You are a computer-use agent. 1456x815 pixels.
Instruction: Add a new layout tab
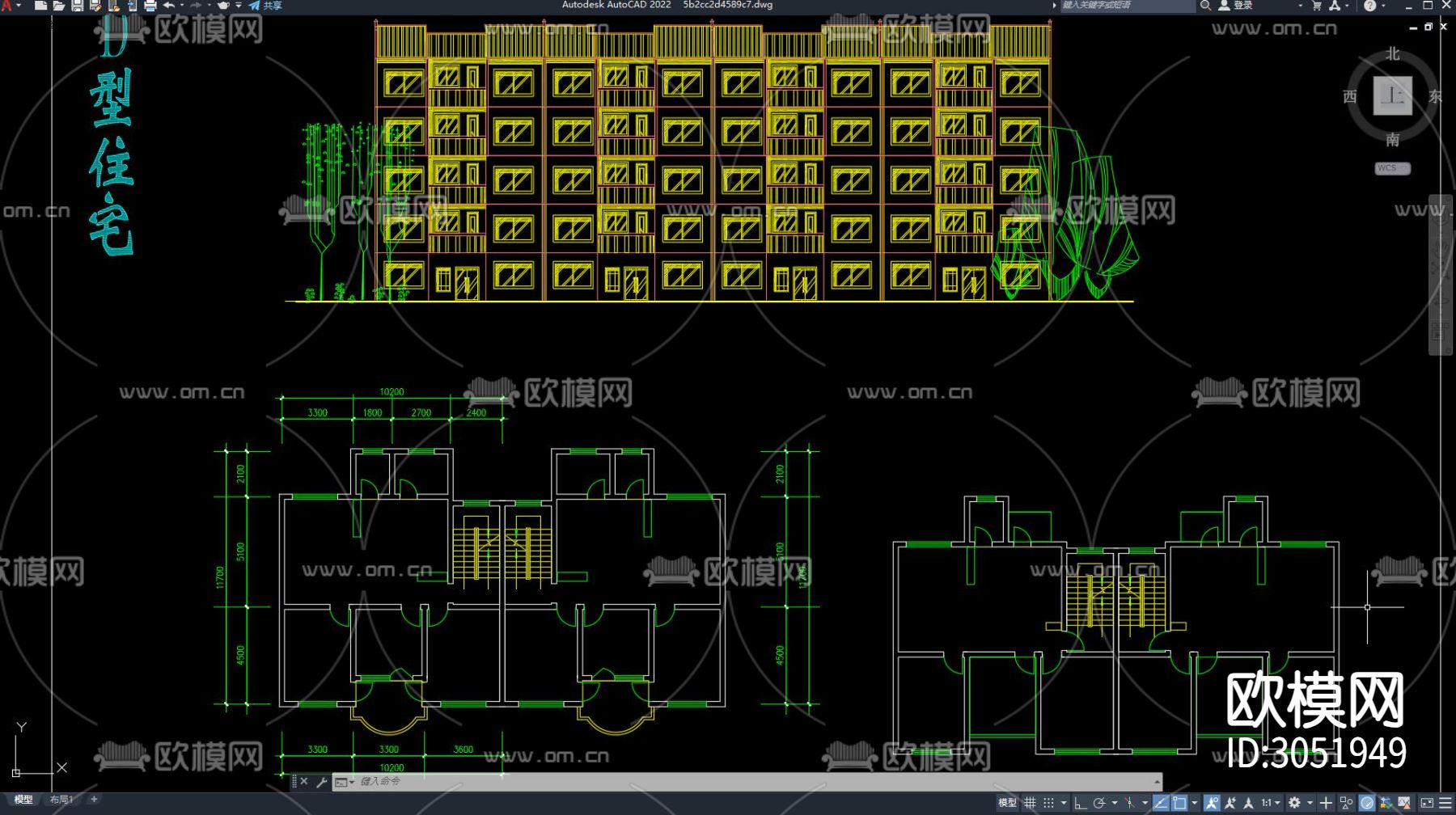click(94, 800)
